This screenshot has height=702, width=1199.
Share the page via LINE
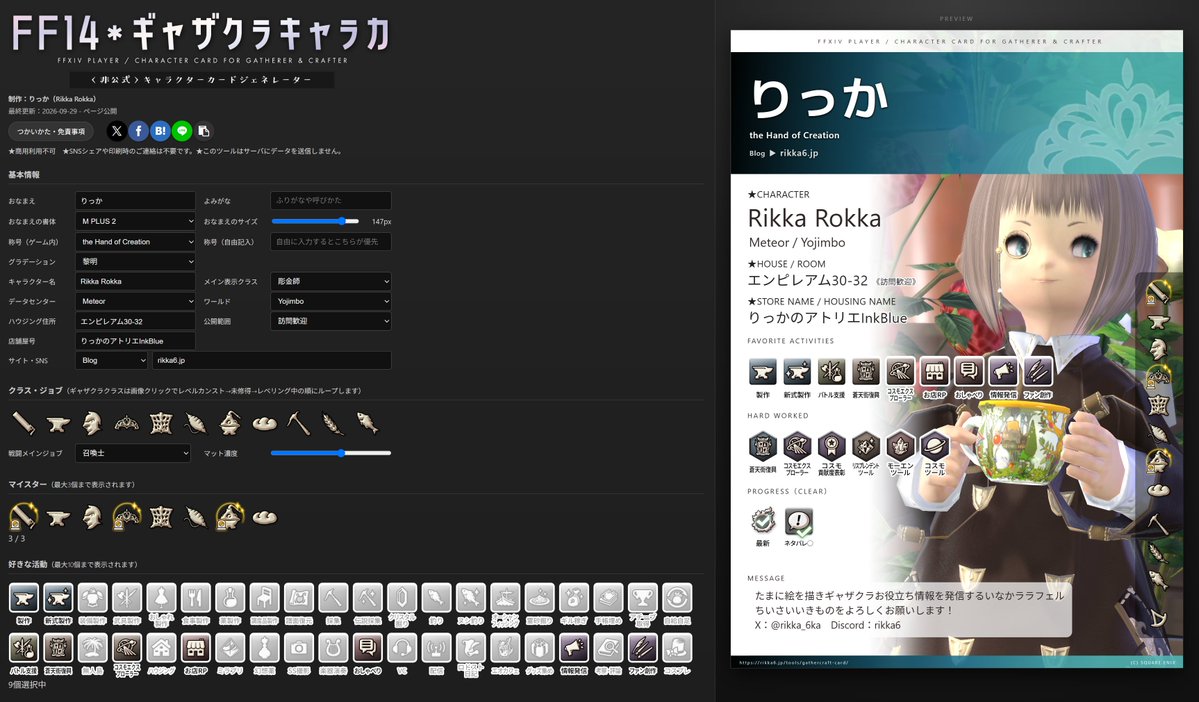[182, 131]
